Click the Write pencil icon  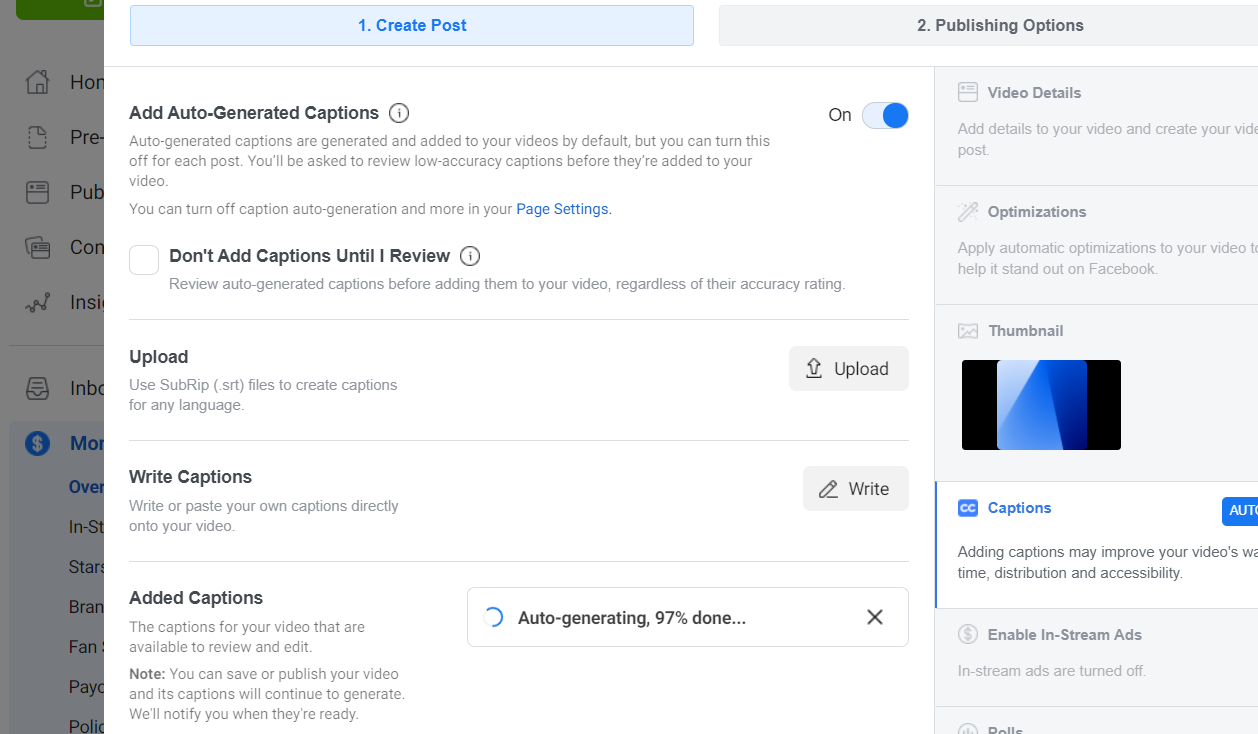[x=828, y=489]
